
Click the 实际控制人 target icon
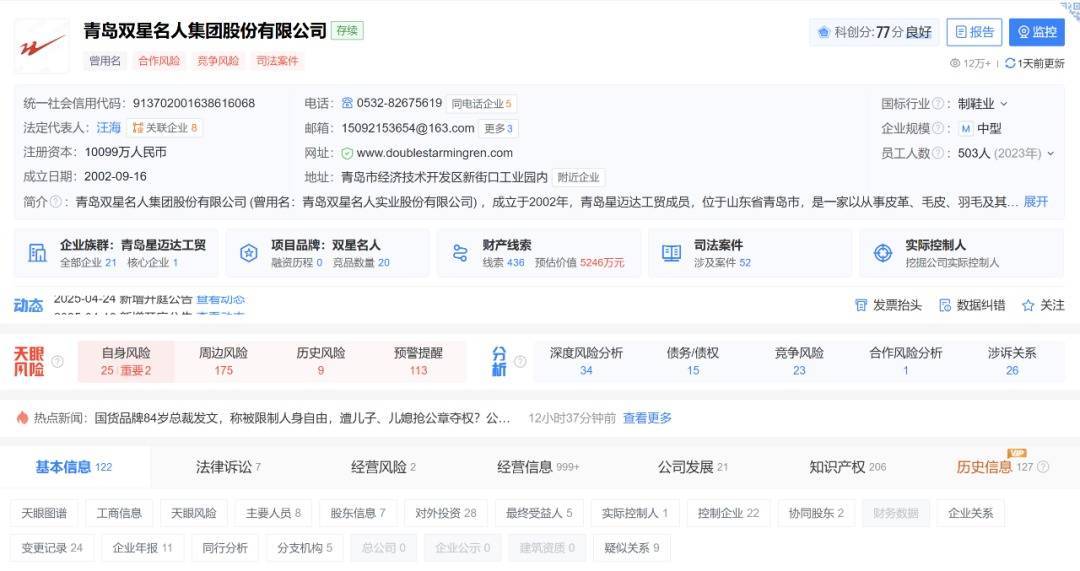point(883,253)
